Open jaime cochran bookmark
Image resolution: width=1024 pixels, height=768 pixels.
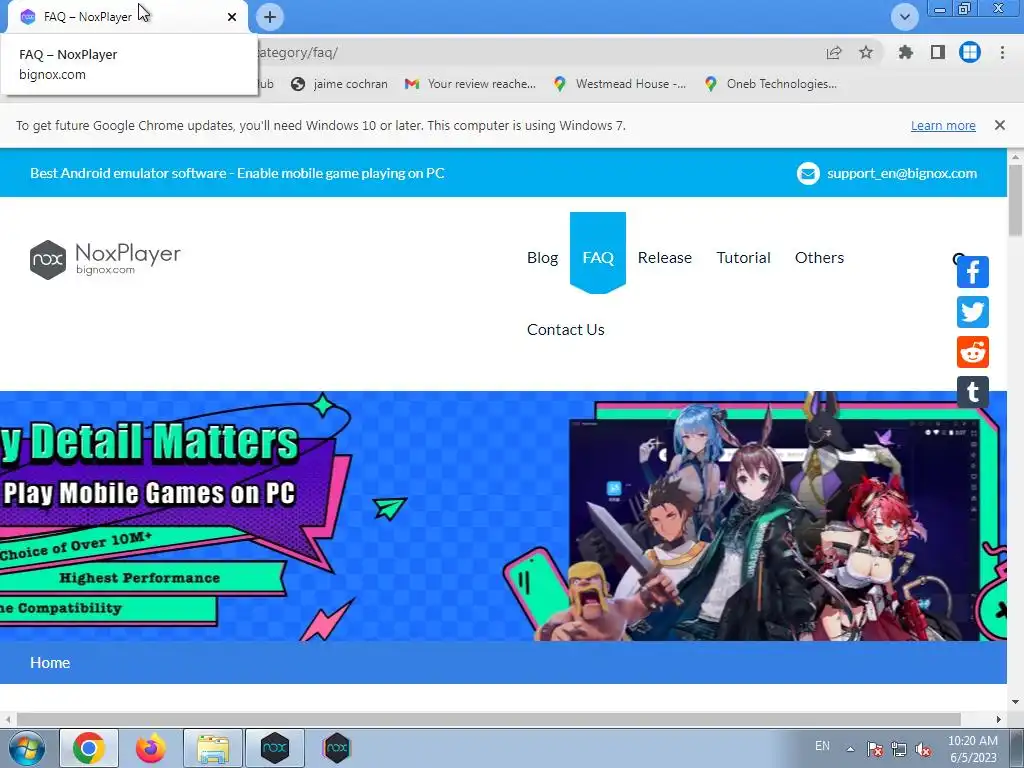pyautogui.click(x=340, y=84)
